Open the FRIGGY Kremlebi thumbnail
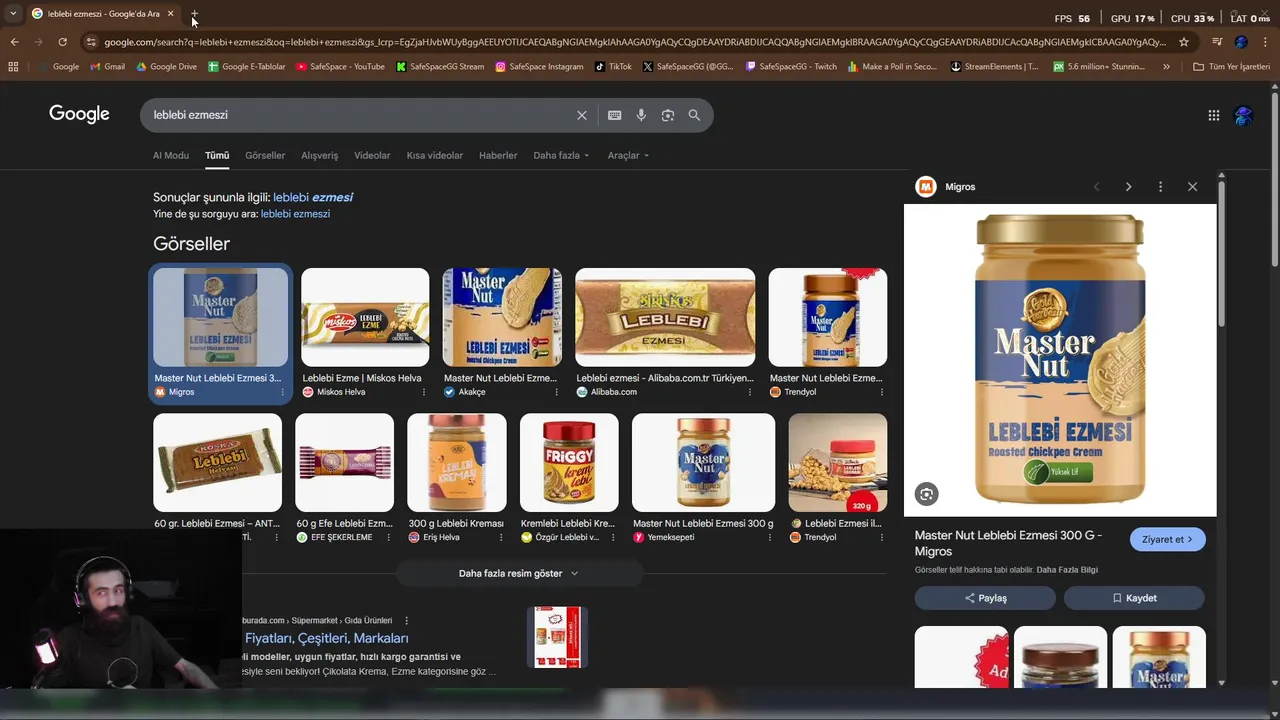Screen dimensions: 1280x720 click(569, 463)
